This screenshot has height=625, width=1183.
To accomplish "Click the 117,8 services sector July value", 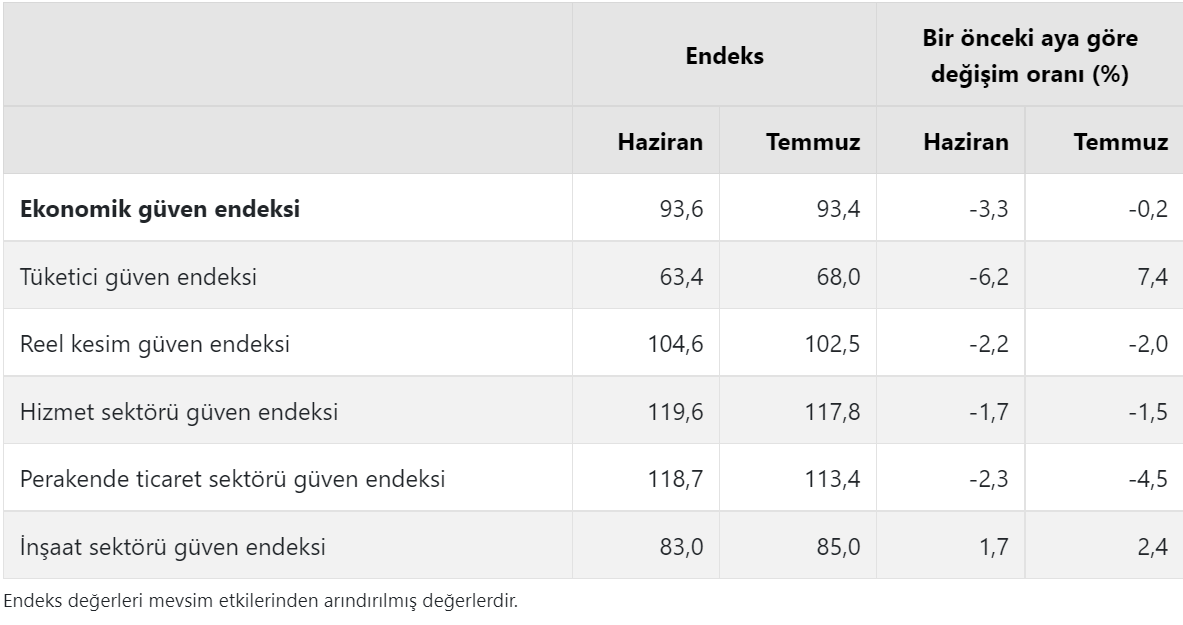I will 832,412.
